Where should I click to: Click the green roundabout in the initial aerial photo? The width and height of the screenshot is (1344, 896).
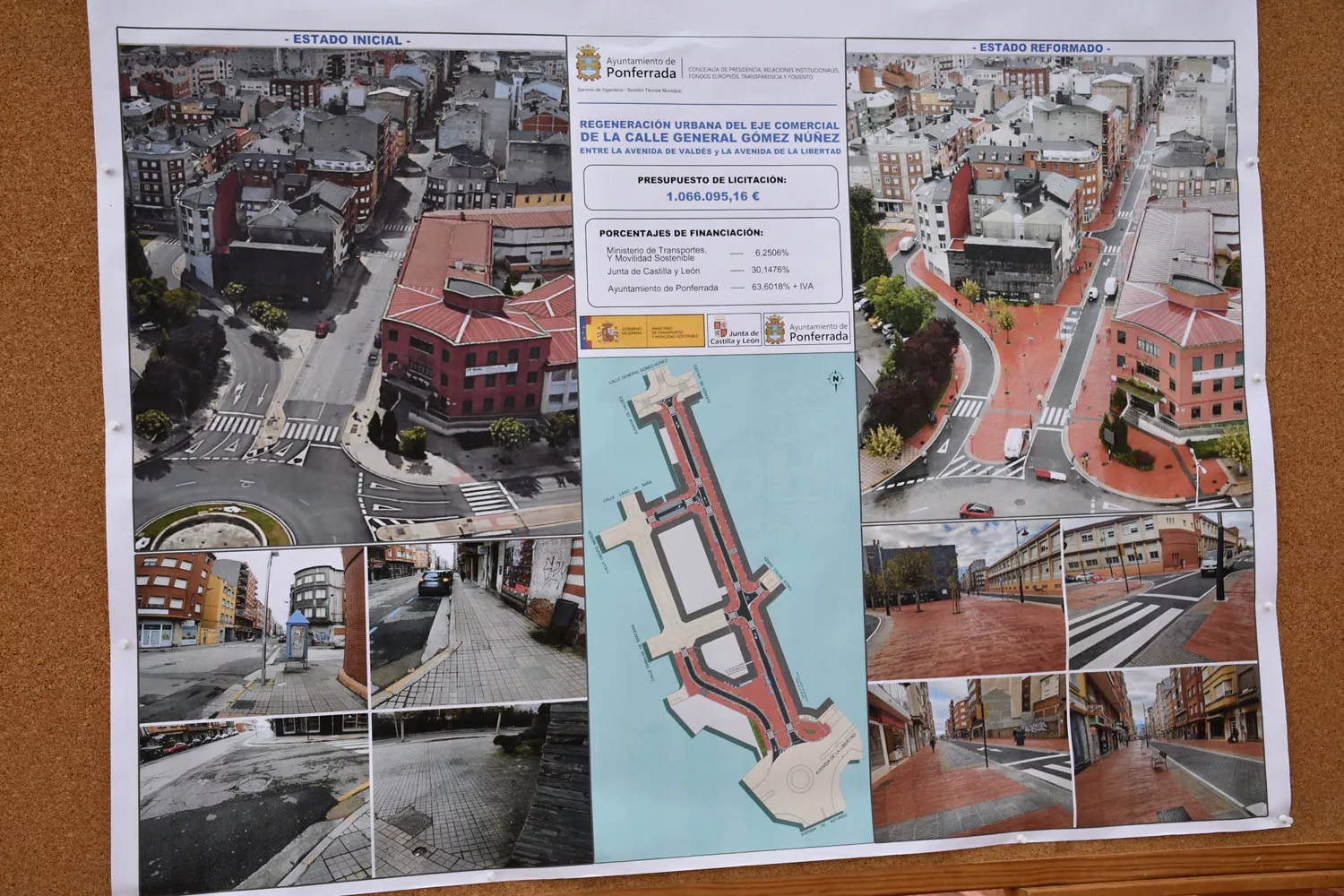213,524
